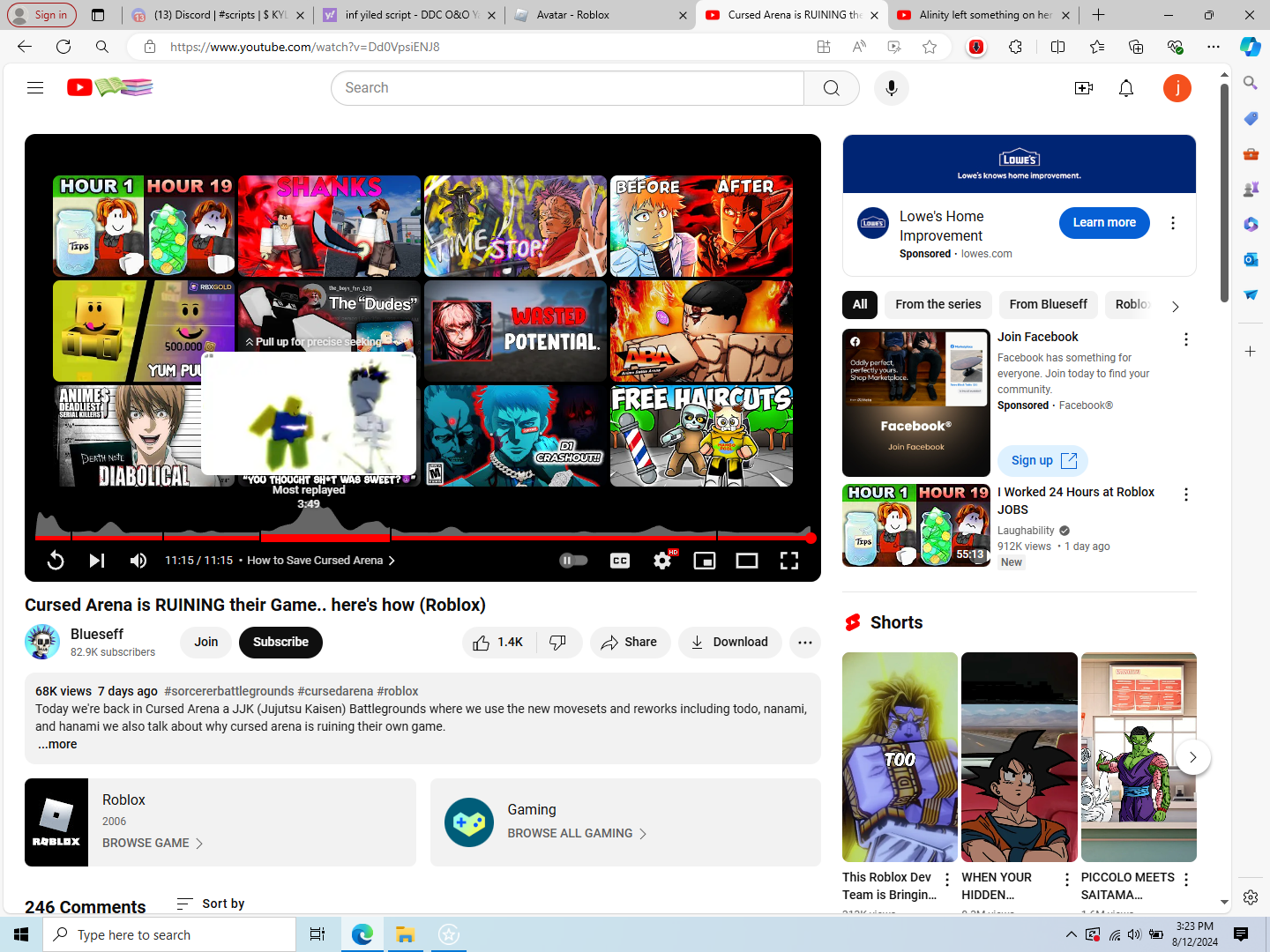Skip to the next video

click(97, 561)
